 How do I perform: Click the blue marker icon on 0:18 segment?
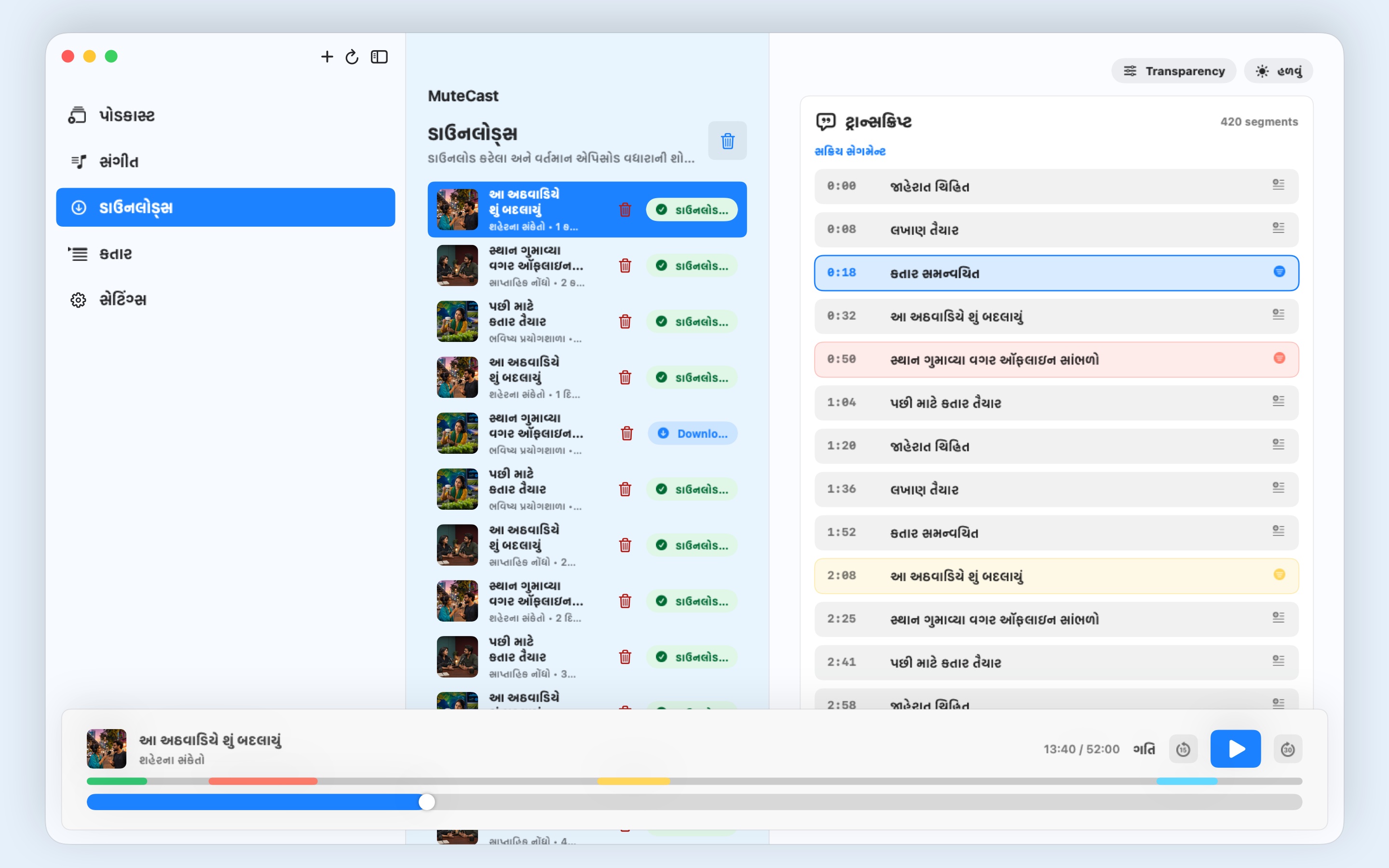tap(1280, 271)
